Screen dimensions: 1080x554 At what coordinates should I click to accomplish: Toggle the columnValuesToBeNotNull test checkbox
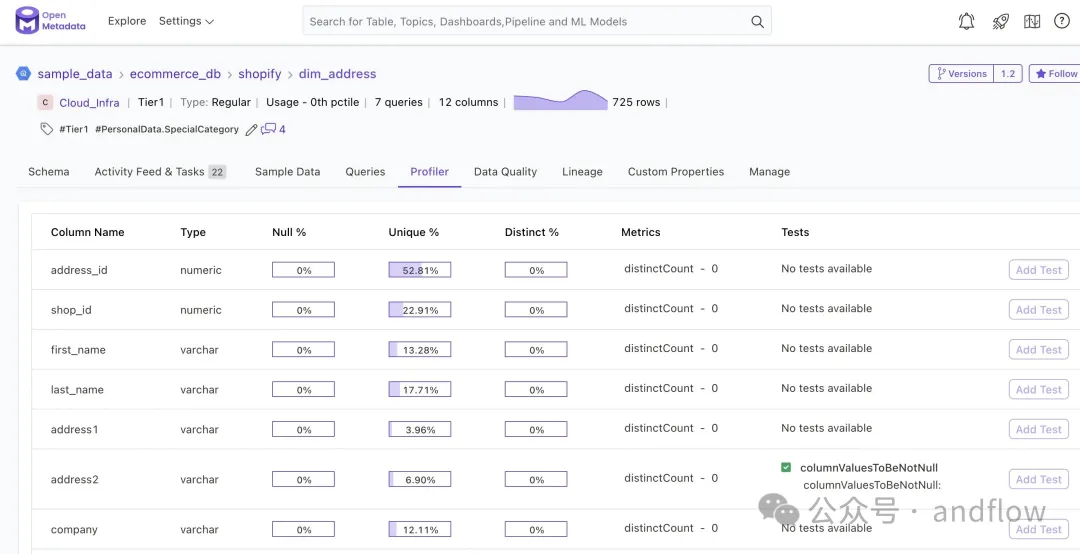[x=786, y=467]
